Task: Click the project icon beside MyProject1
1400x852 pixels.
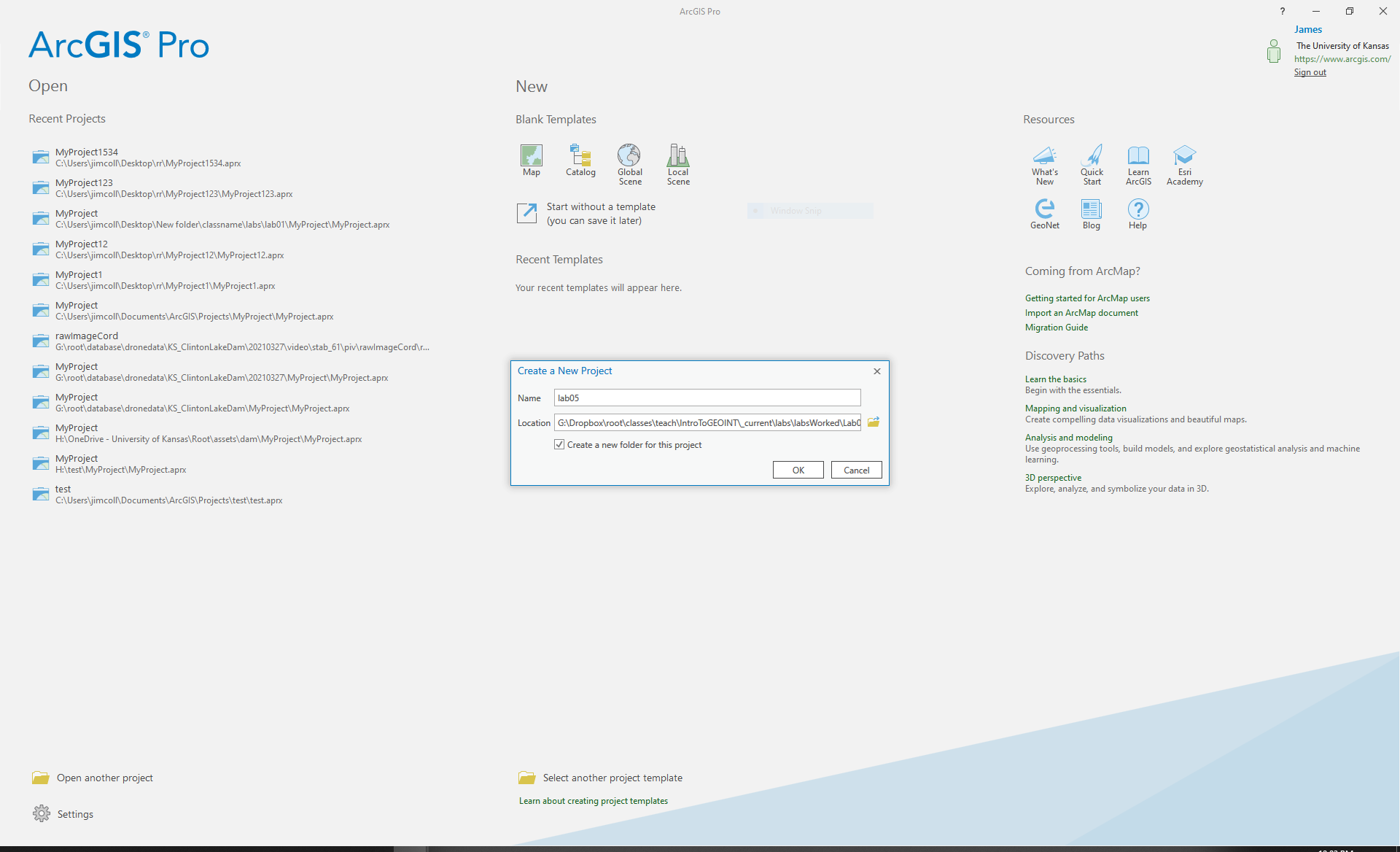Action: coord(41,279)
